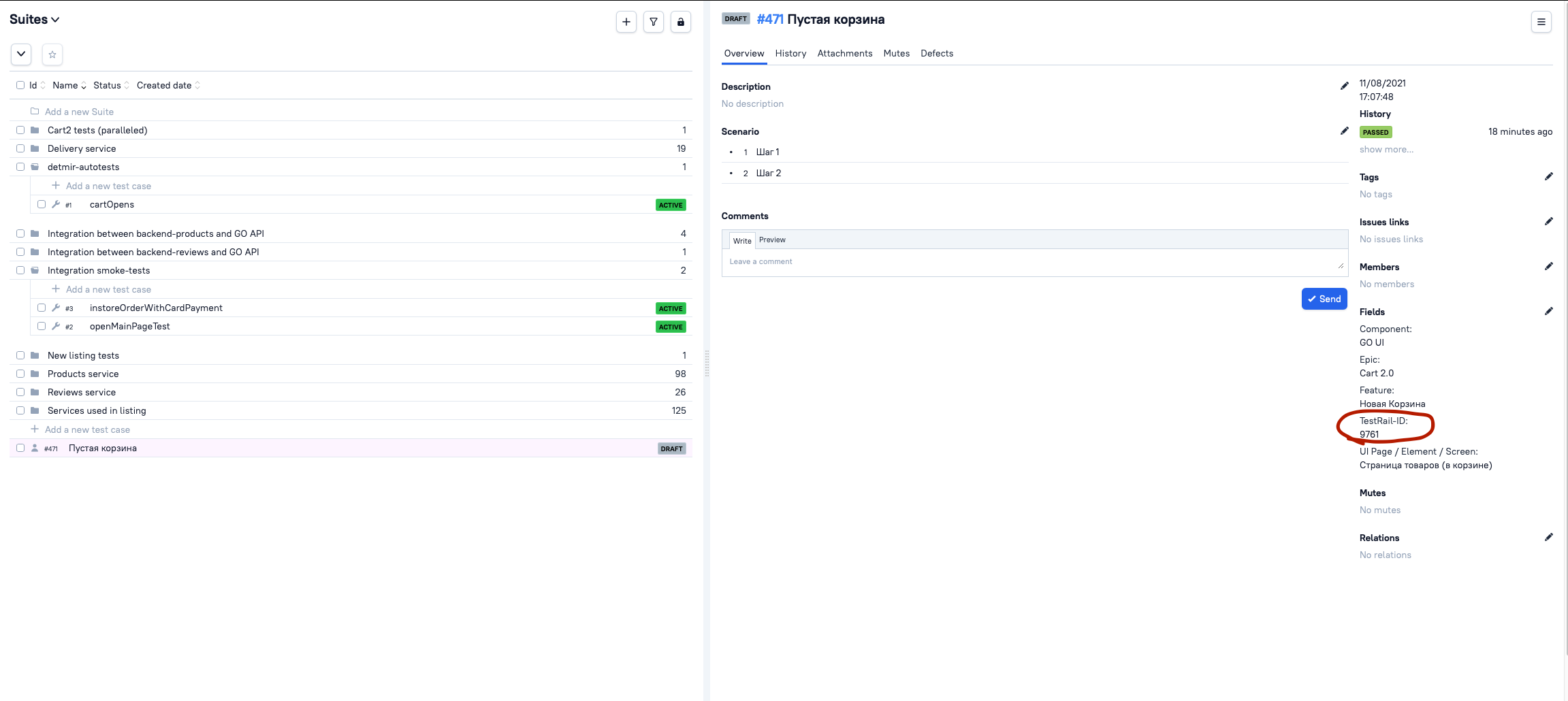Click the Send comment button
The image size is (1568, 701).
click(1324, 299)
